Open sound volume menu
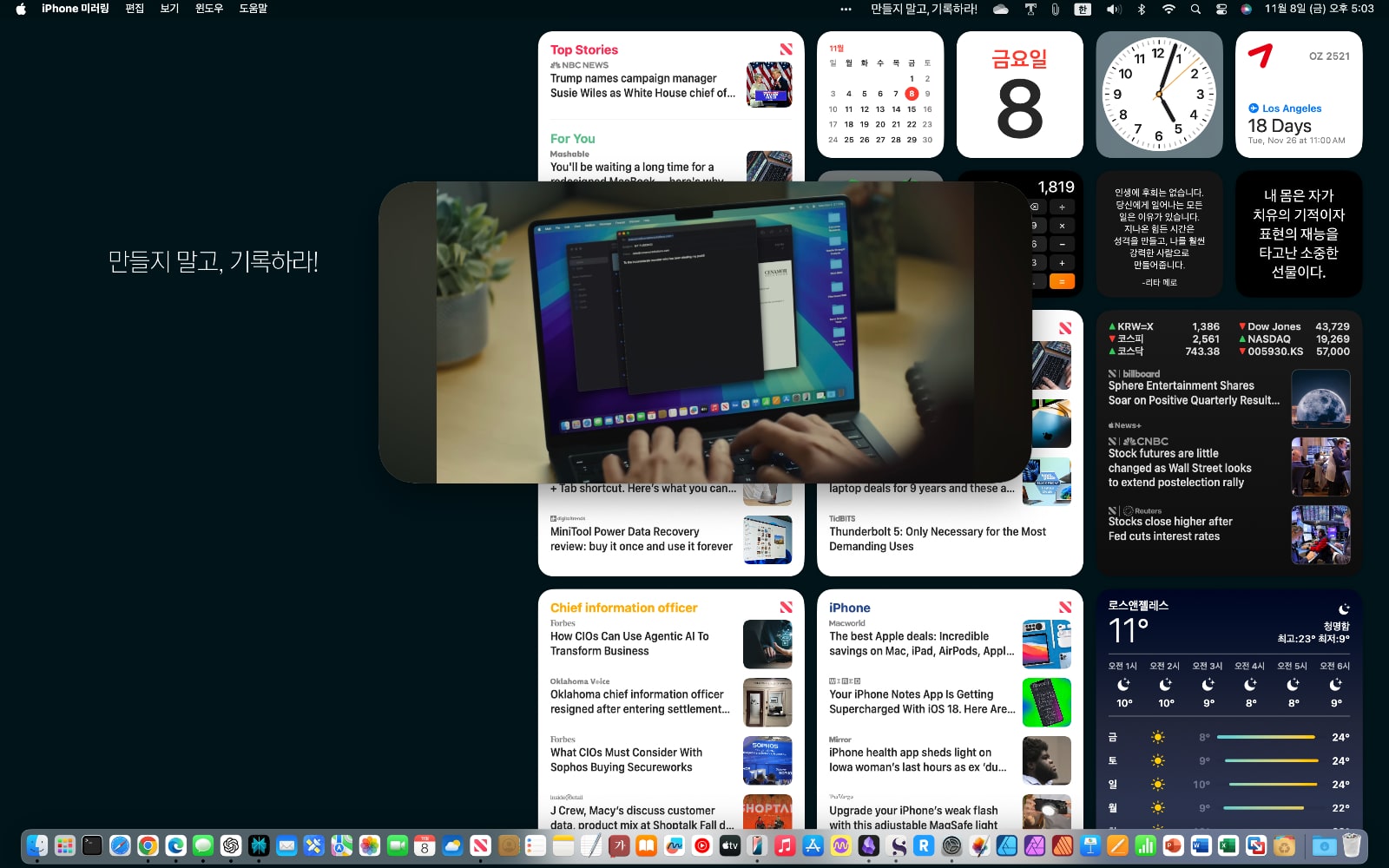This screenshot has width=1389, height=868. [x=1113, y=9]
